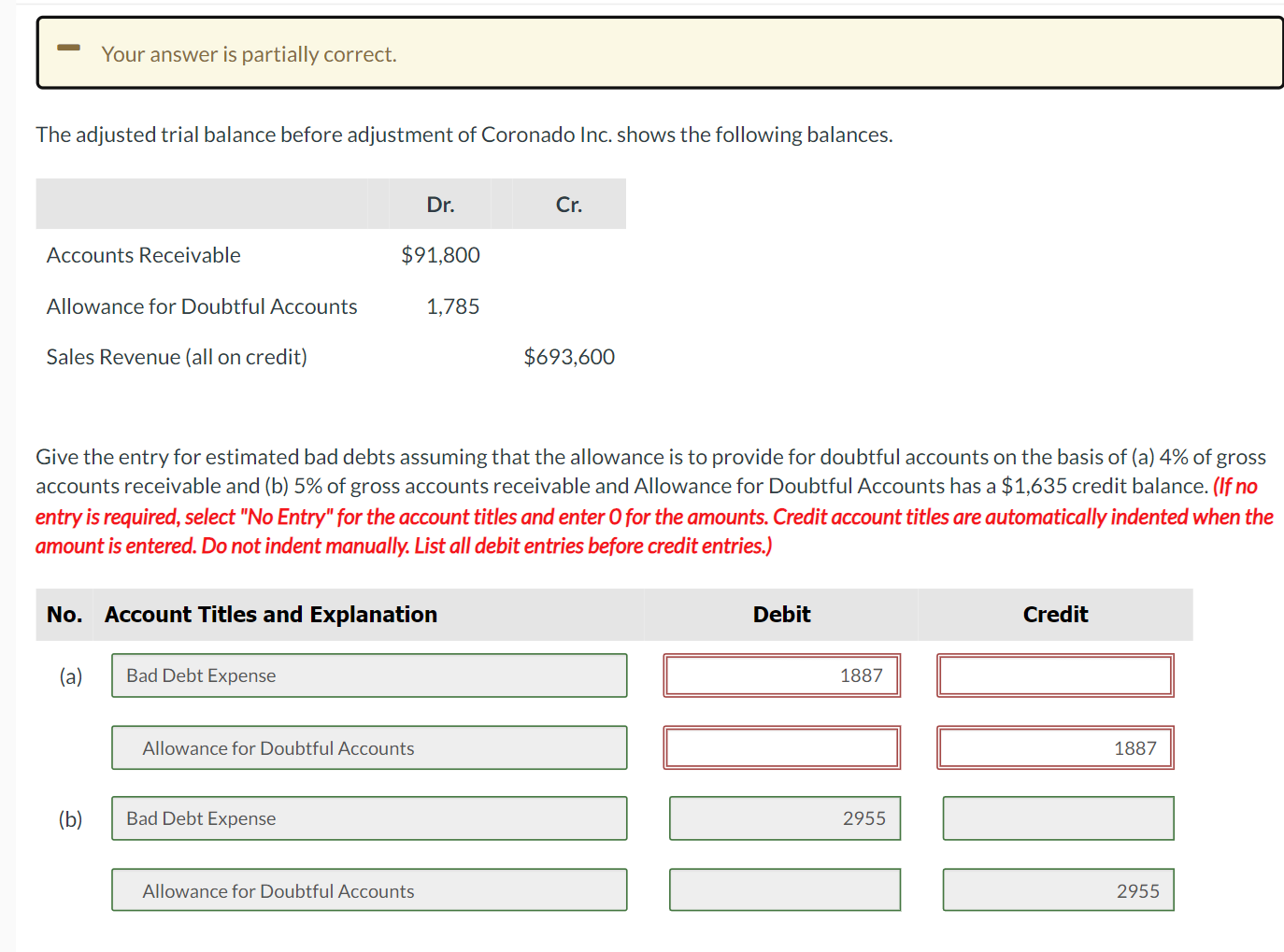This screenshot has width=1284, height=952.
Task: Click the row label (b) in the journal table
Action: click(x=70, y=817)
